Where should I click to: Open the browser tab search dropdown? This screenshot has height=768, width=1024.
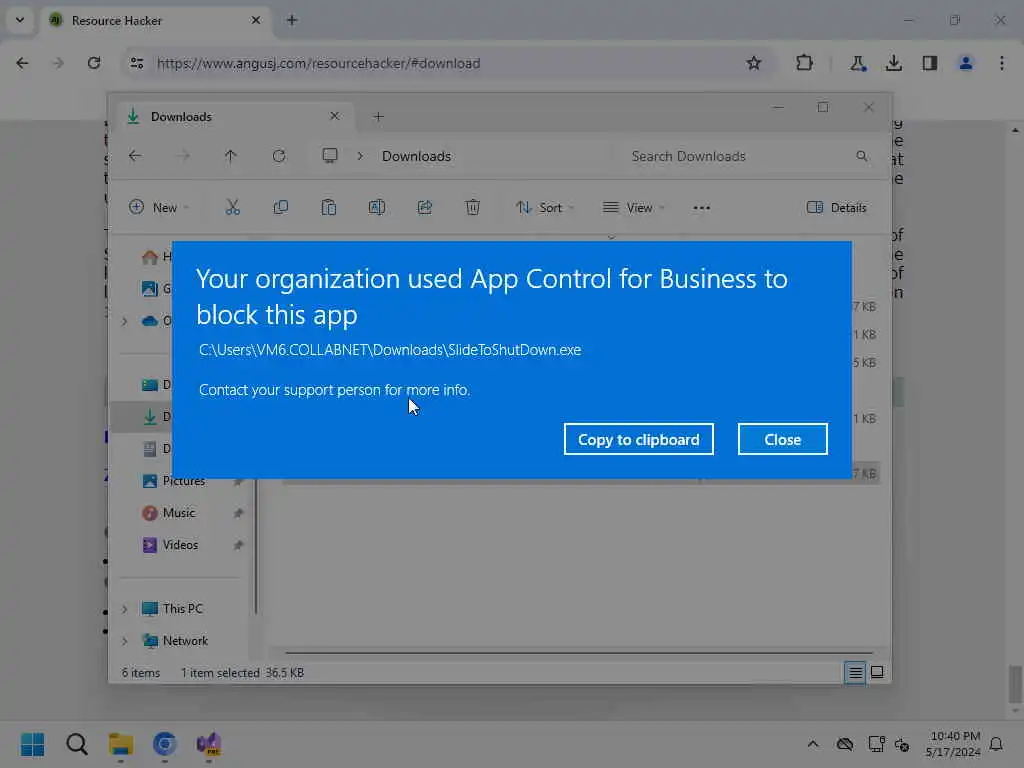click(20, 20)
